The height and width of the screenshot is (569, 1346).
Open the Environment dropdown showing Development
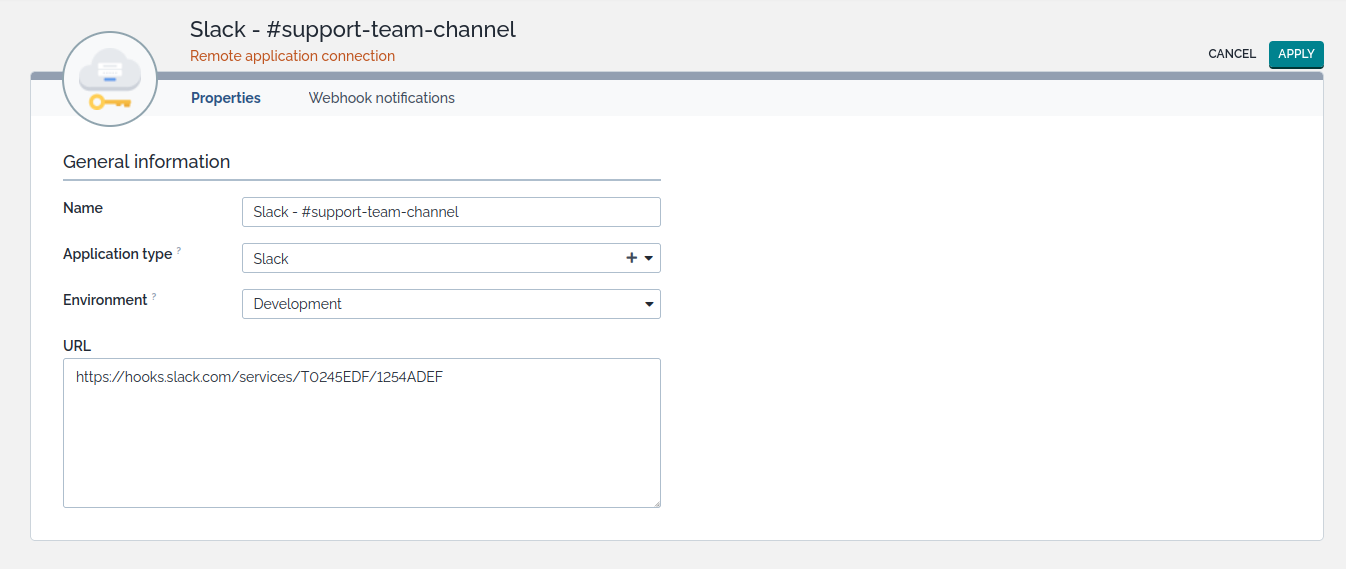coord(451,304)
